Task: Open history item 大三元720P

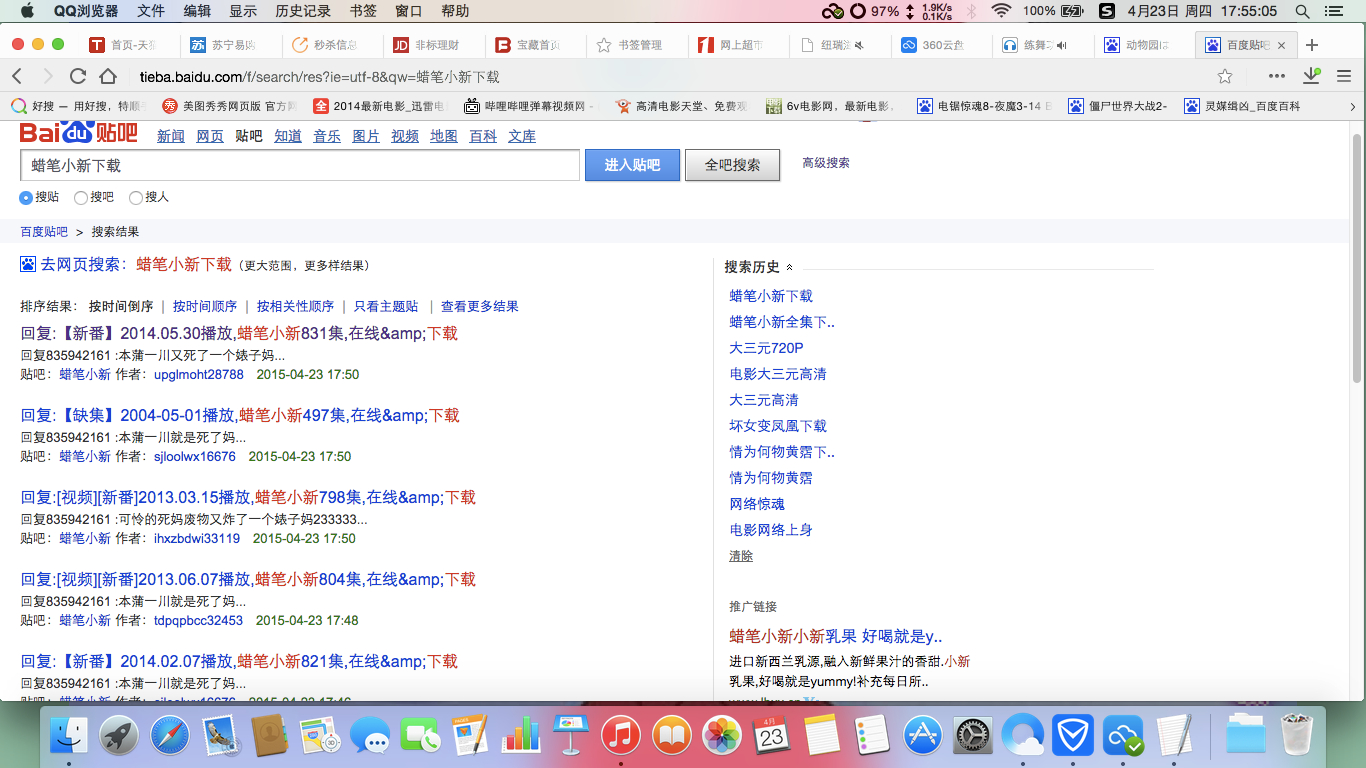Action: [x=766, y=348]
